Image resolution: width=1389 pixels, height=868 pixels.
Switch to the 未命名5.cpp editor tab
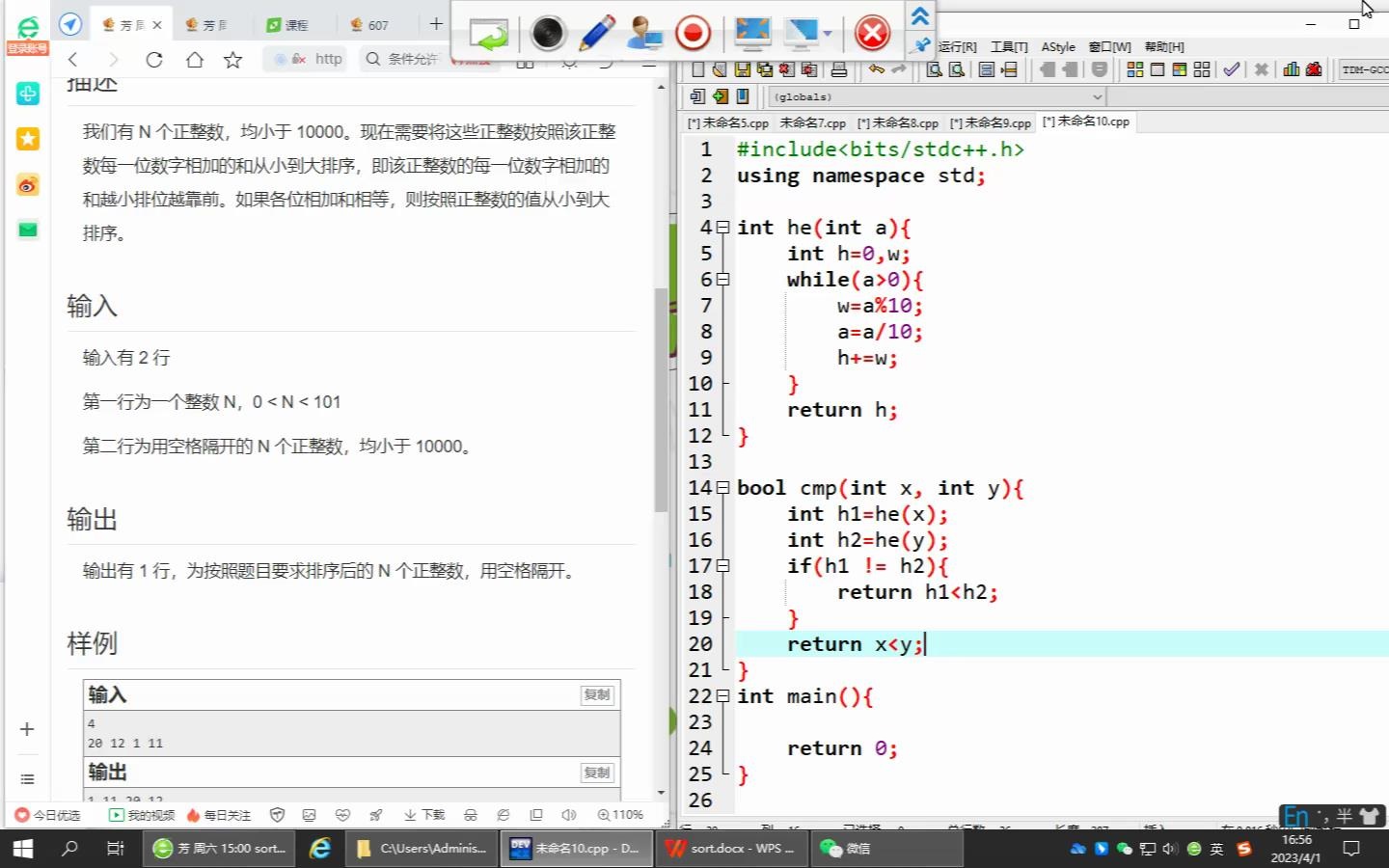tap(728, 122)
